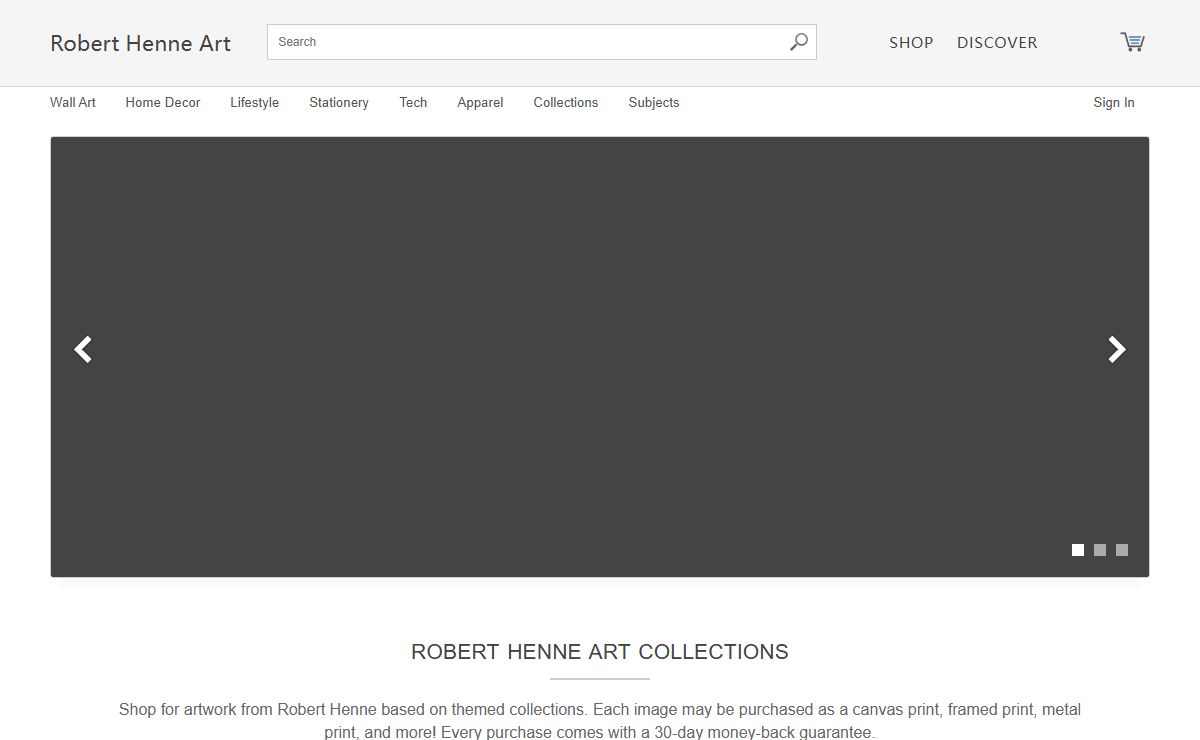
Task: Select the third carousel slide indicator
Action: click(x=1122, y=550)
